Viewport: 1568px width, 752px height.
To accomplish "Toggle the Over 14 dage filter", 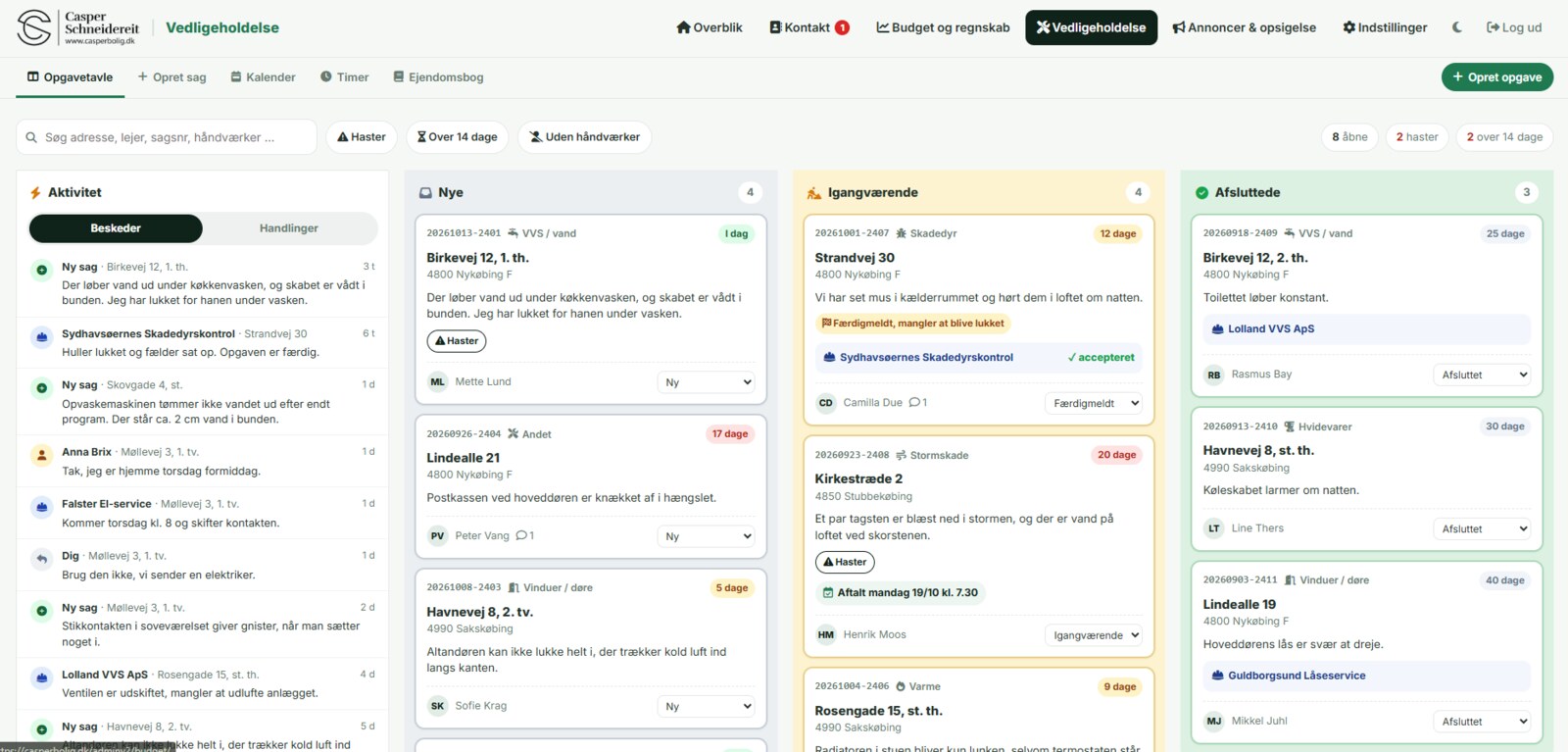I will [457, 137].
